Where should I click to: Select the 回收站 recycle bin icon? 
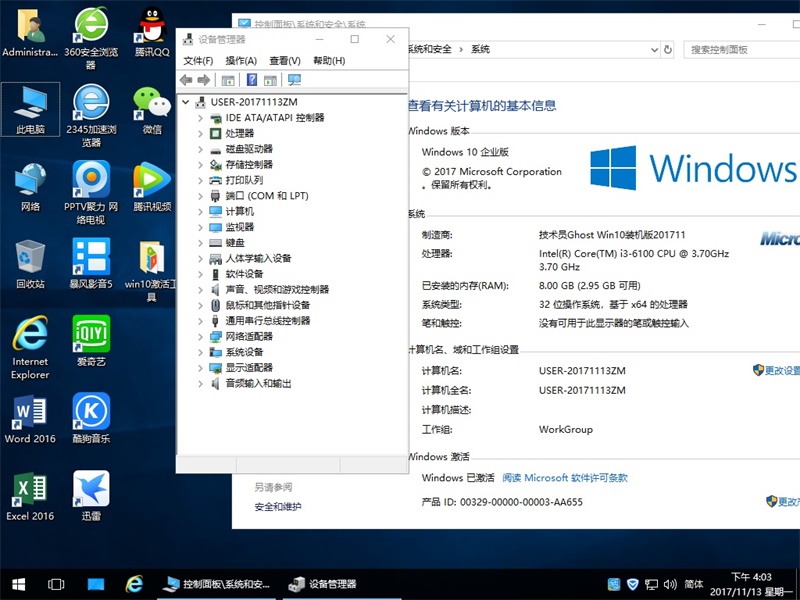pos(30,263)
